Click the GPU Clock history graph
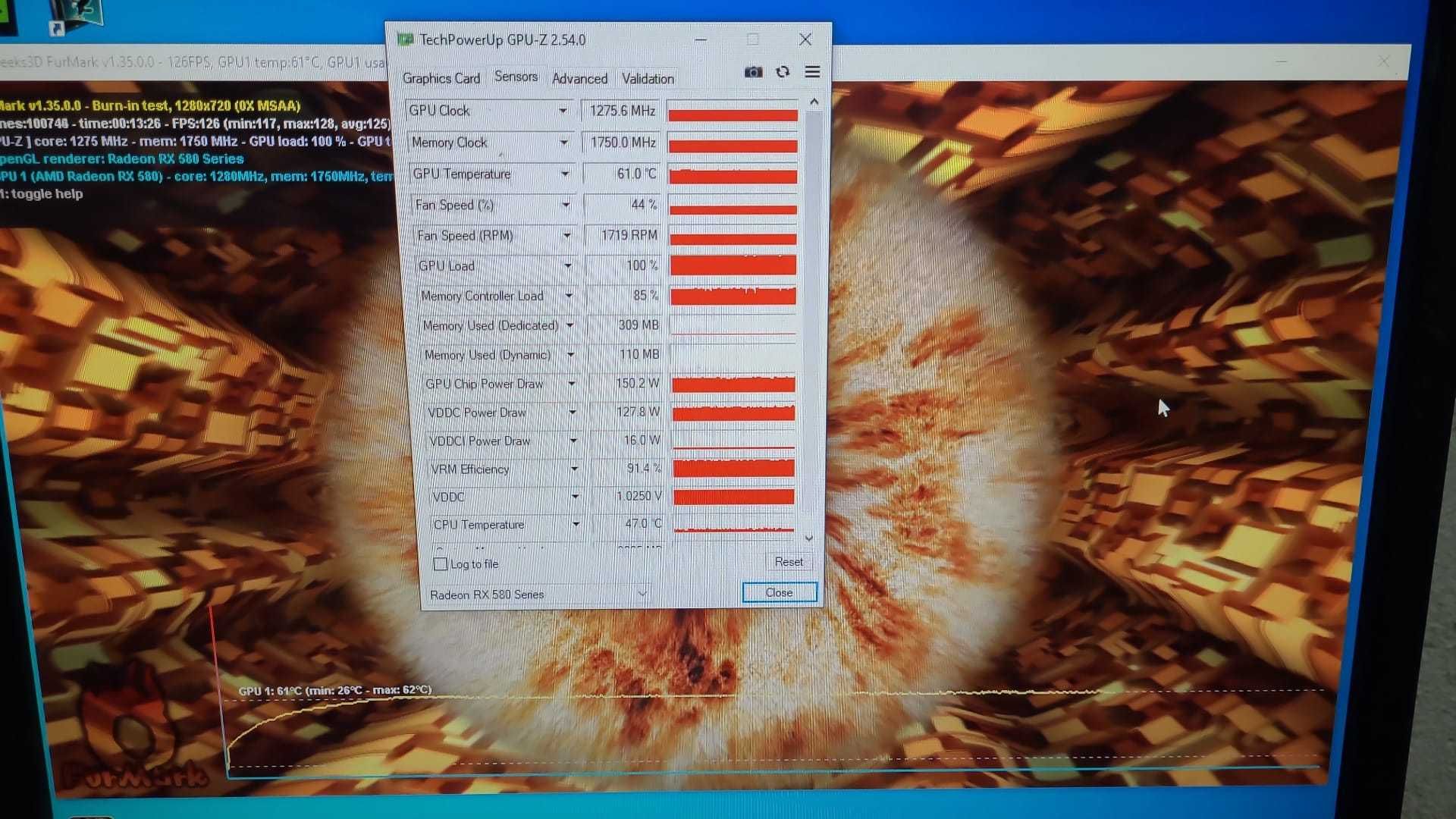Screen dimensions: 1456x819 pos(733,111)
